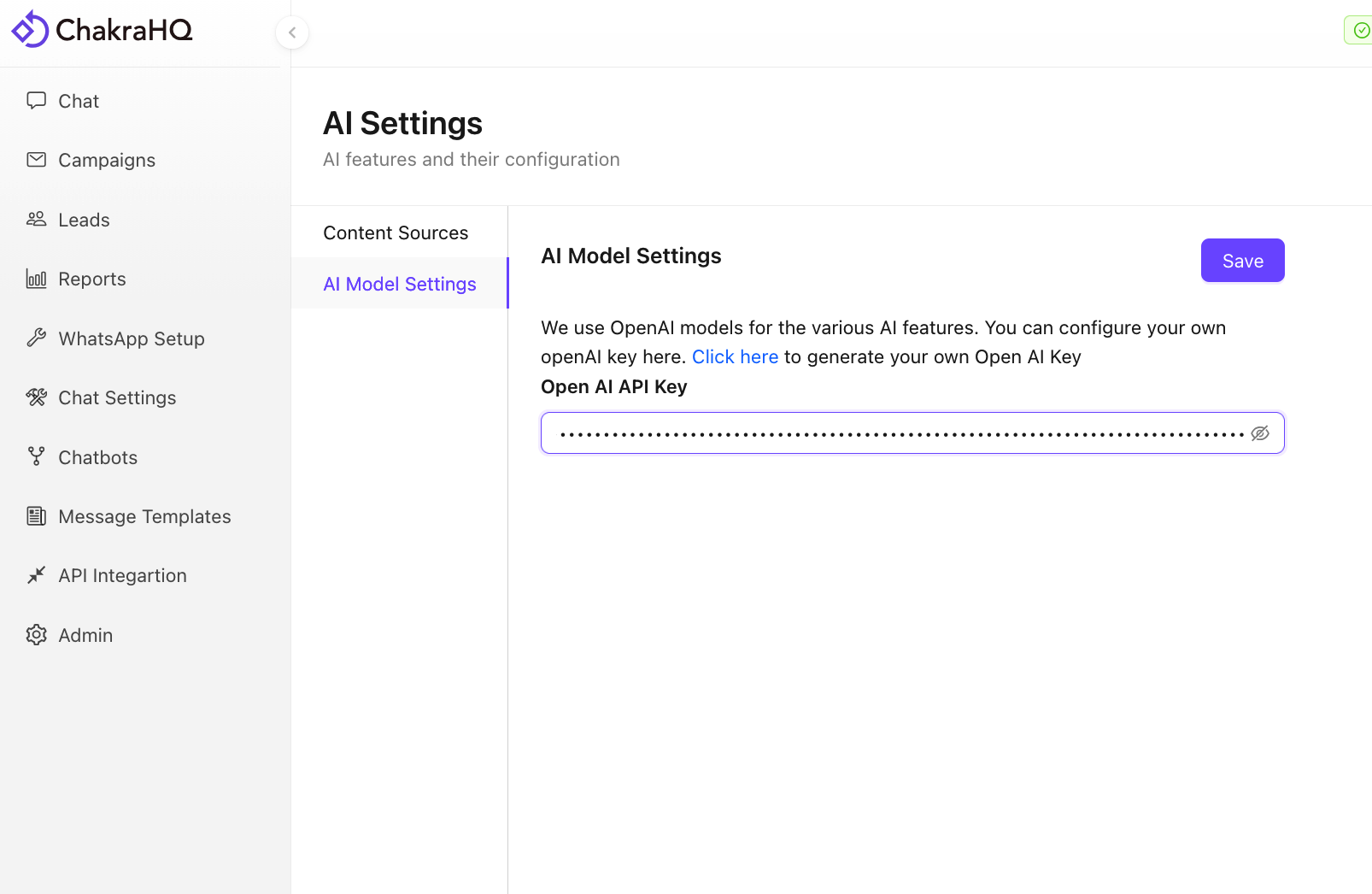
Task: Open Leads using the people icon
Action: [36, 220]
